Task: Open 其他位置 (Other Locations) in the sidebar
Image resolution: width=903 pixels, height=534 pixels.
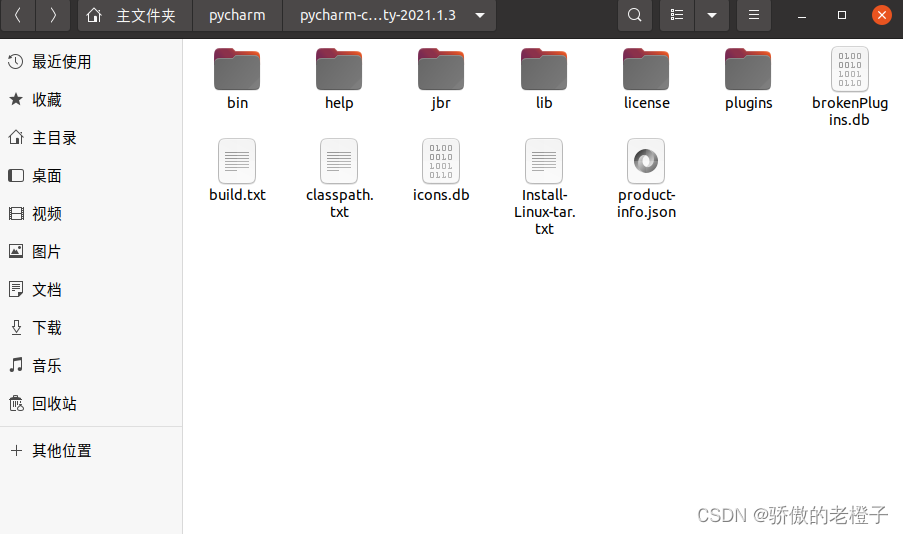Action: 91,450
